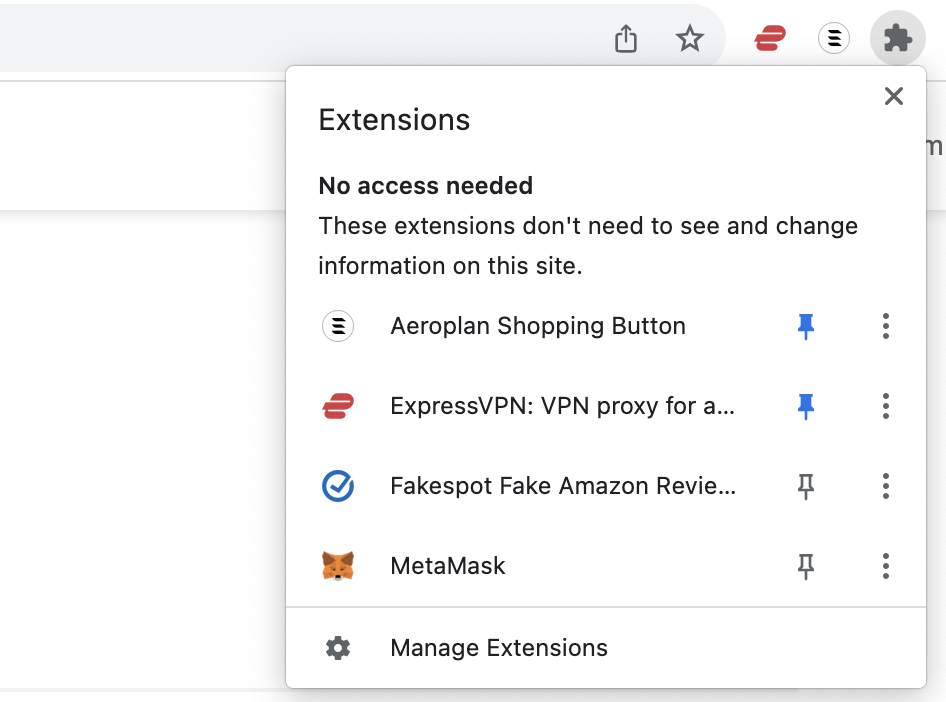Open more options for ExpressVPN
Screen dimensions: 946x702
pos(886,406)
